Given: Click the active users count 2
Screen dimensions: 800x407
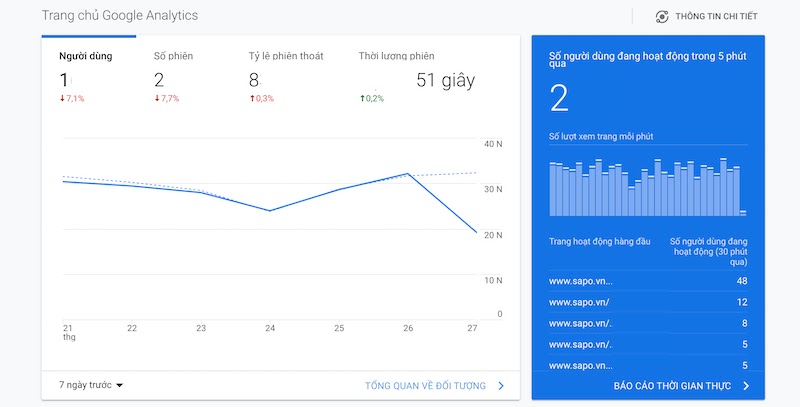Looking at the screenshot, I should pyautogui.click(x=559, y=98).
